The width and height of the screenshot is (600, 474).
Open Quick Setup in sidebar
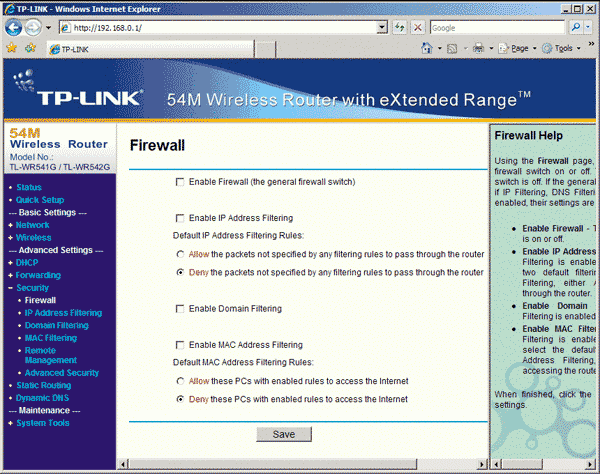[40, 200]
